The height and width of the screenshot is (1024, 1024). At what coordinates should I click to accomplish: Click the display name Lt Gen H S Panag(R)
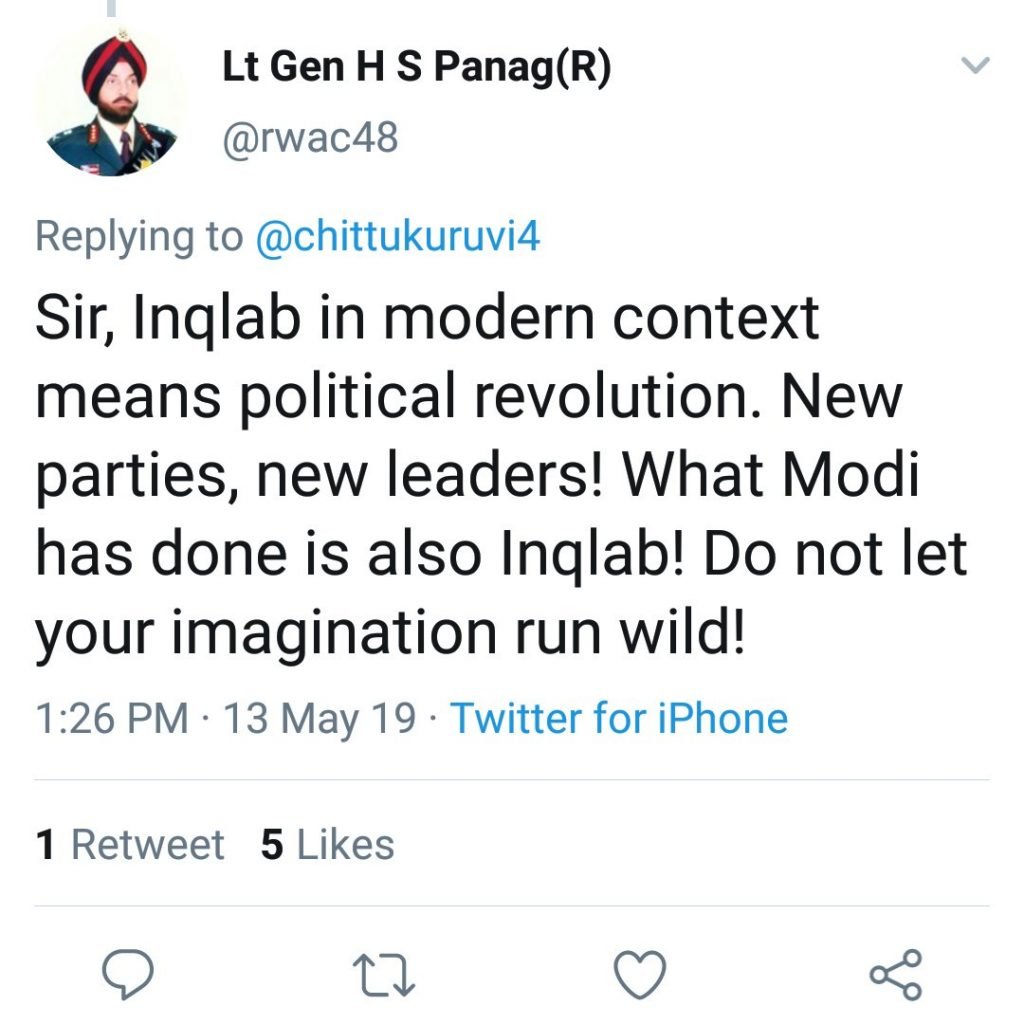[417, 68]
